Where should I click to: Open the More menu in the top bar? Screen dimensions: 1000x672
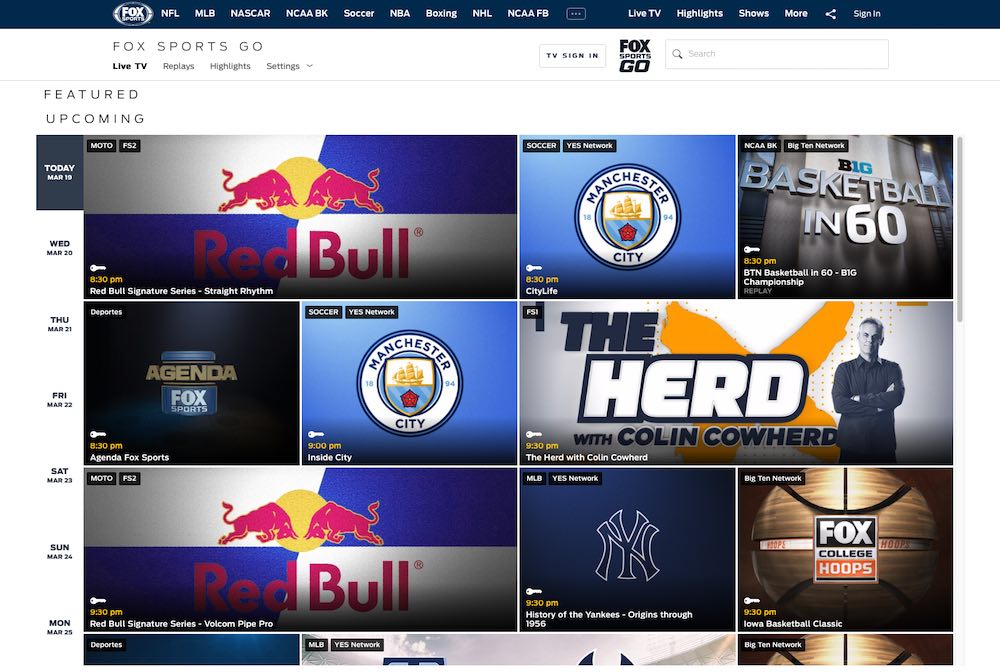(795, 13)
